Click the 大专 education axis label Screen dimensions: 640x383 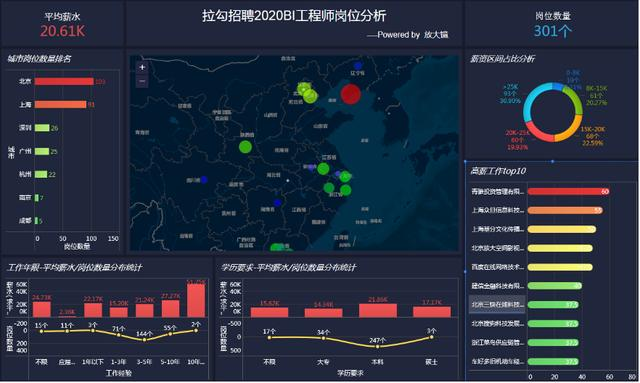coord(323,362)
